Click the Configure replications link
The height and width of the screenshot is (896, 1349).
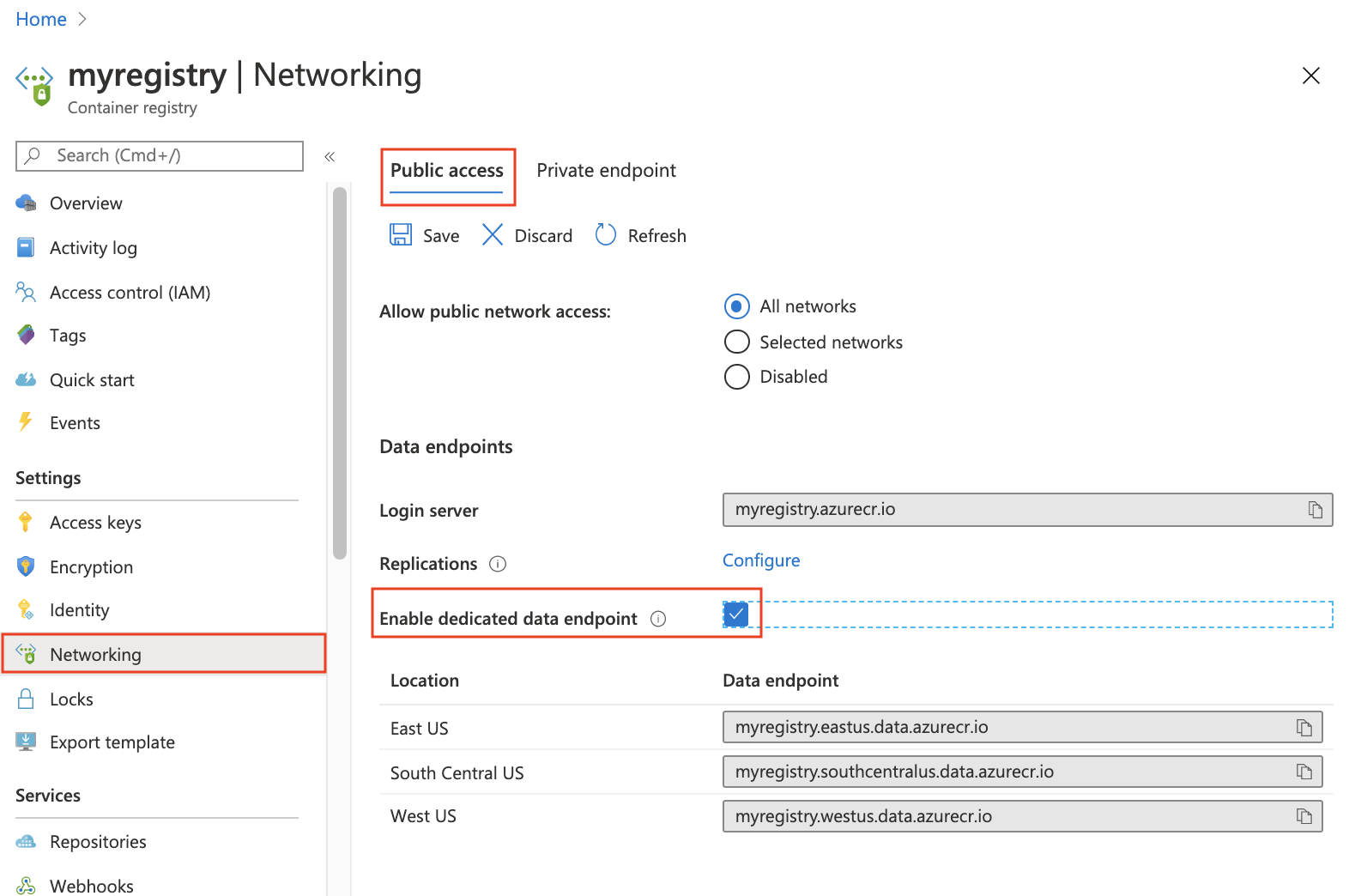click(761, 560)
